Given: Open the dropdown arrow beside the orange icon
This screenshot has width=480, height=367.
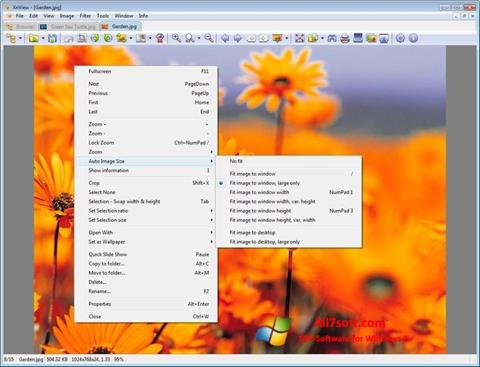Looking at the screenshot, I should click(x=287, y=38).
